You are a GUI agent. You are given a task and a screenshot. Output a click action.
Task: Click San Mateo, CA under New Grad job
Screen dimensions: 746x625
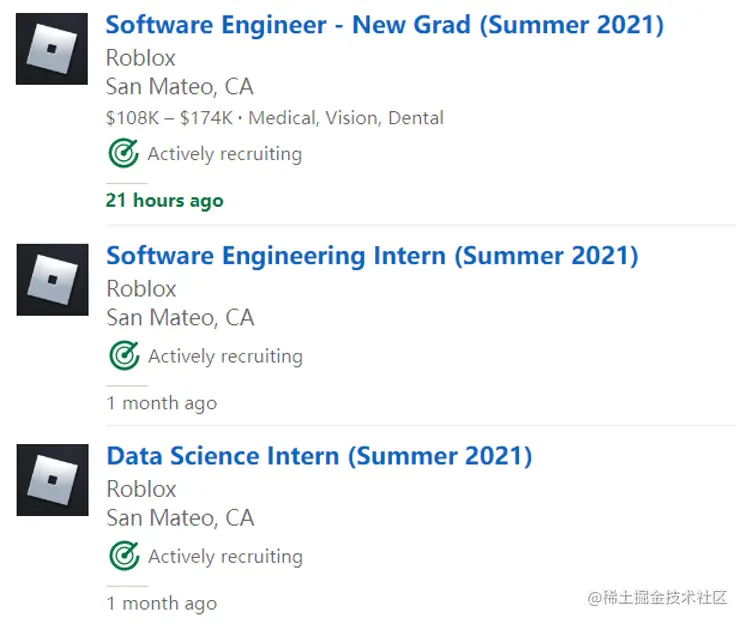(x=180, y=87)
